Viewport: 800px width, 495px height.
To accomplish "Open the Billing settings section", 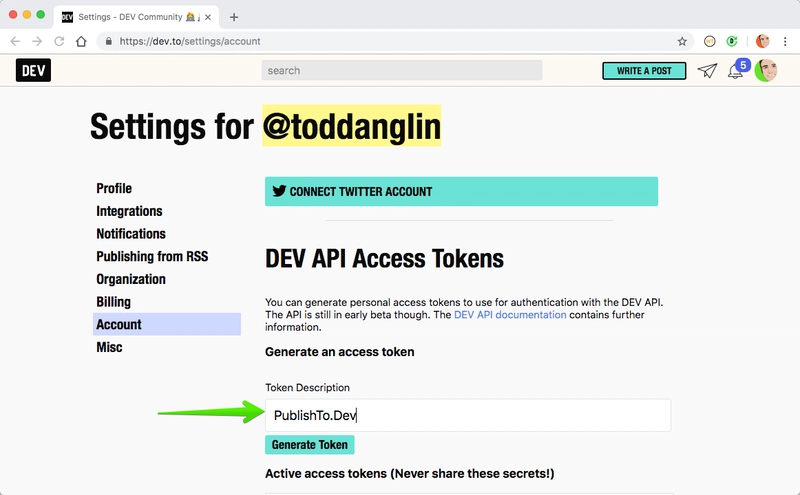I will [113, 302].
